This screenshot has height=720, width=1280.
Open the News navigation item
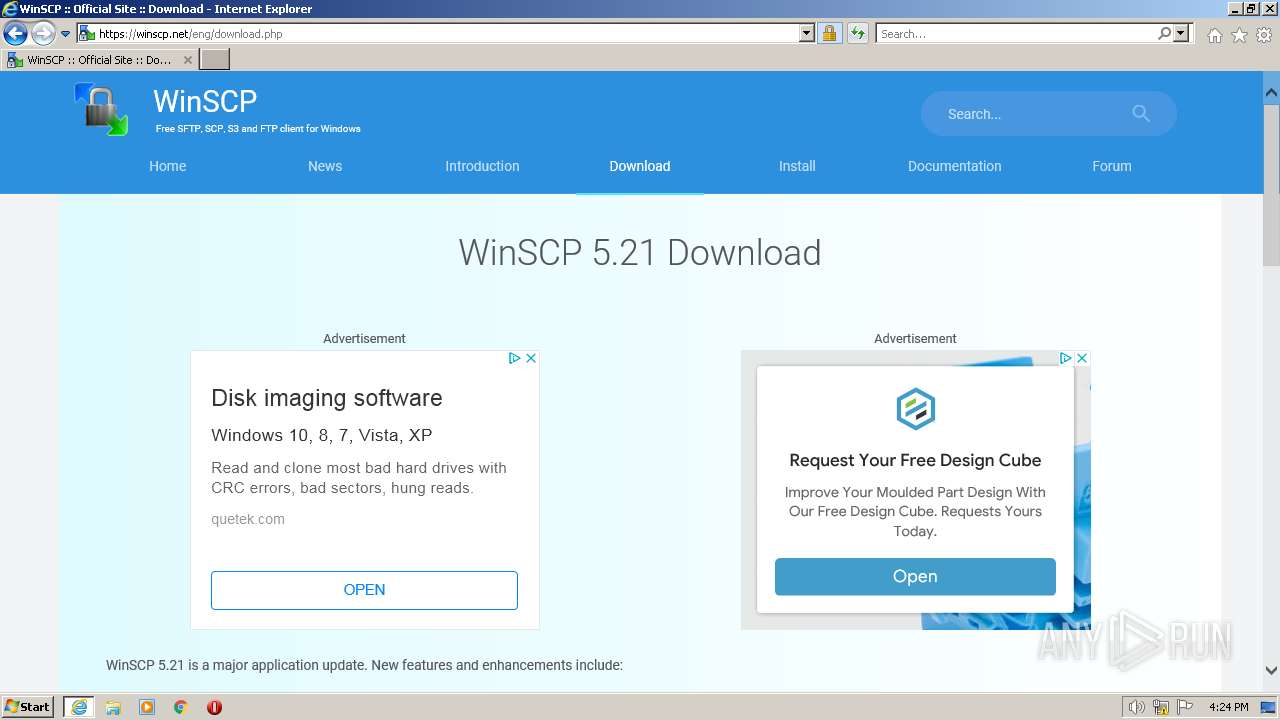click(325, 166)
